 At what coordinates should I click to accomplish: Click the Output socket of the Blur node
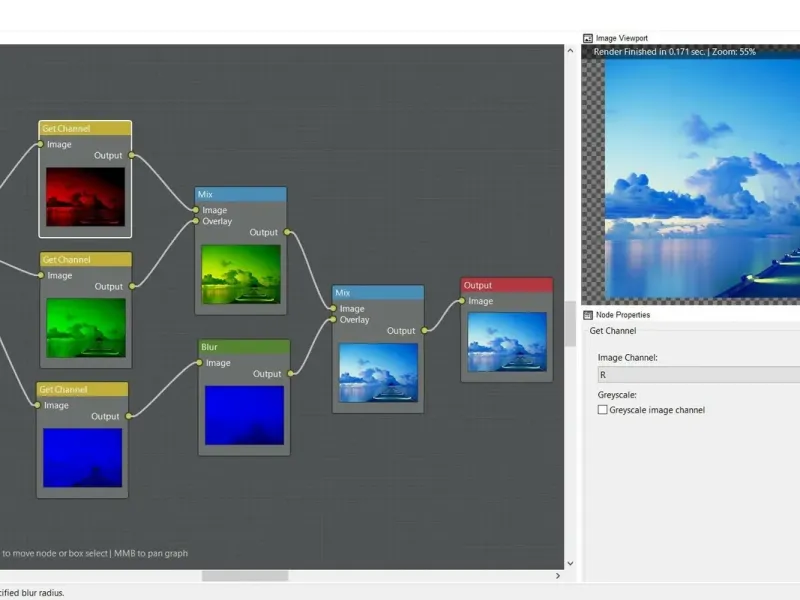[x=290, y=374]
